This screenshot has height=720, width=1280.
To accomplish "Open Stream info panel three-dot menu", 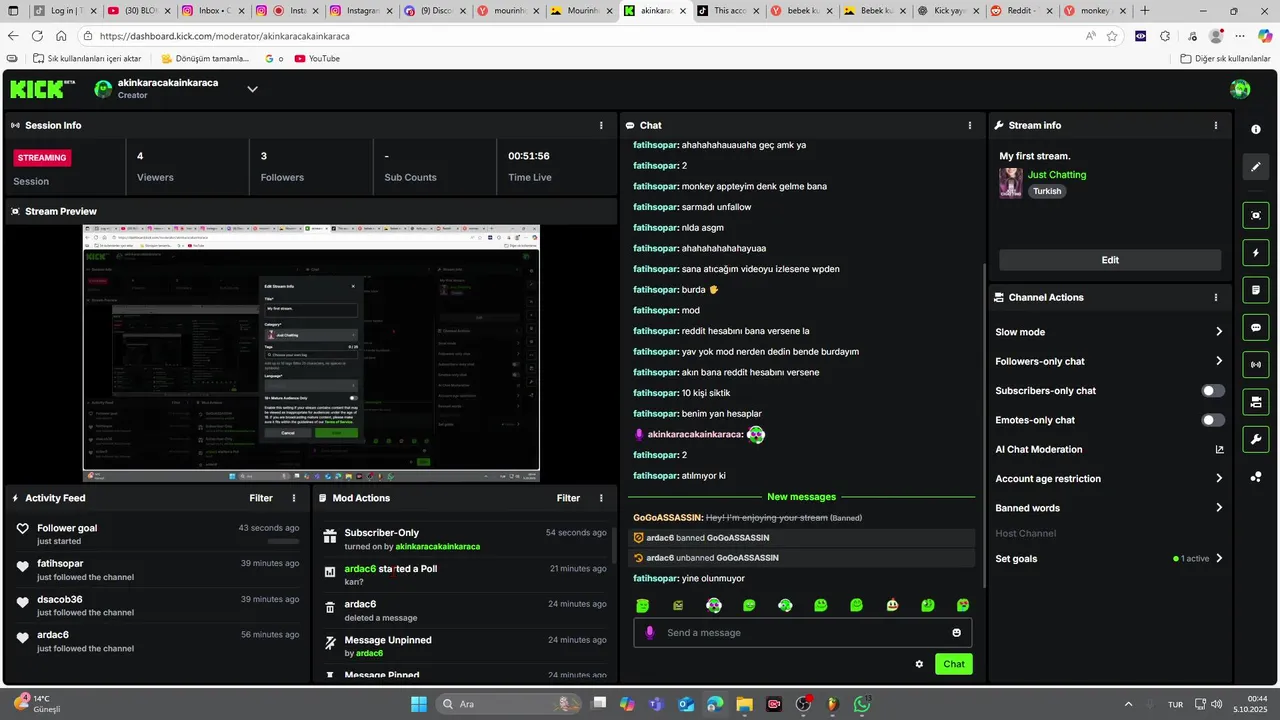I will (1216, 126).
